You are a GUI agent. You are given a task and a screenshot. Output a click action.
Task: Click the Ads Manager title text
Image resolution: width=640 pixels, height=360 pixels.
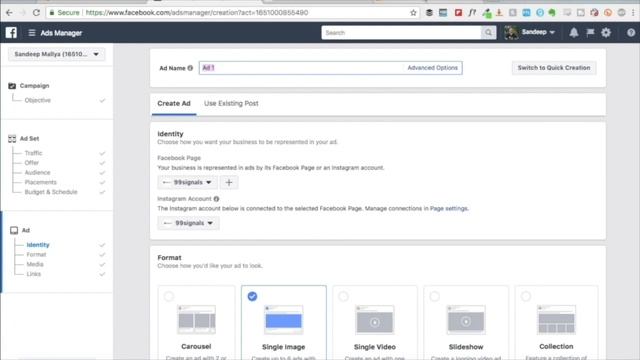(61, 33)
